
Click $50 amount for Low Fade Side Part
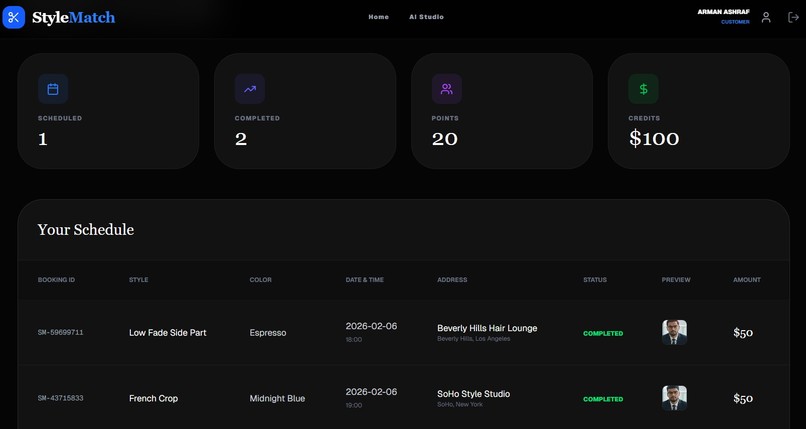pyautogui.click(x=743, y=332)
